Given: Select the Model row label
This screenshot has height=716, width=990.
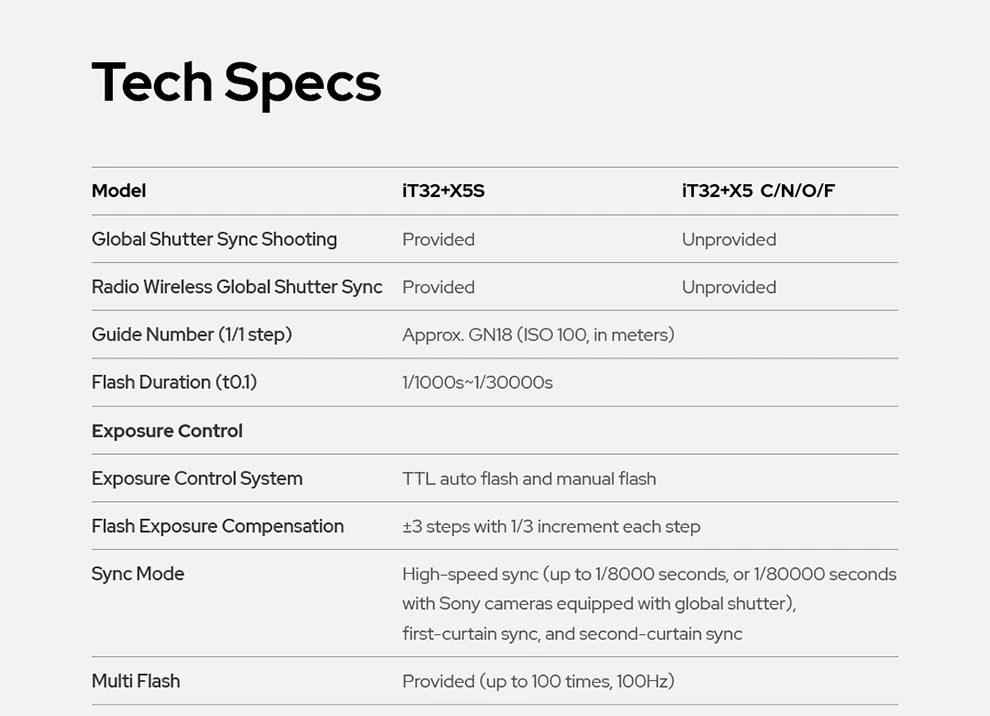Looking at the screenshot, I should tap(119, 191).
